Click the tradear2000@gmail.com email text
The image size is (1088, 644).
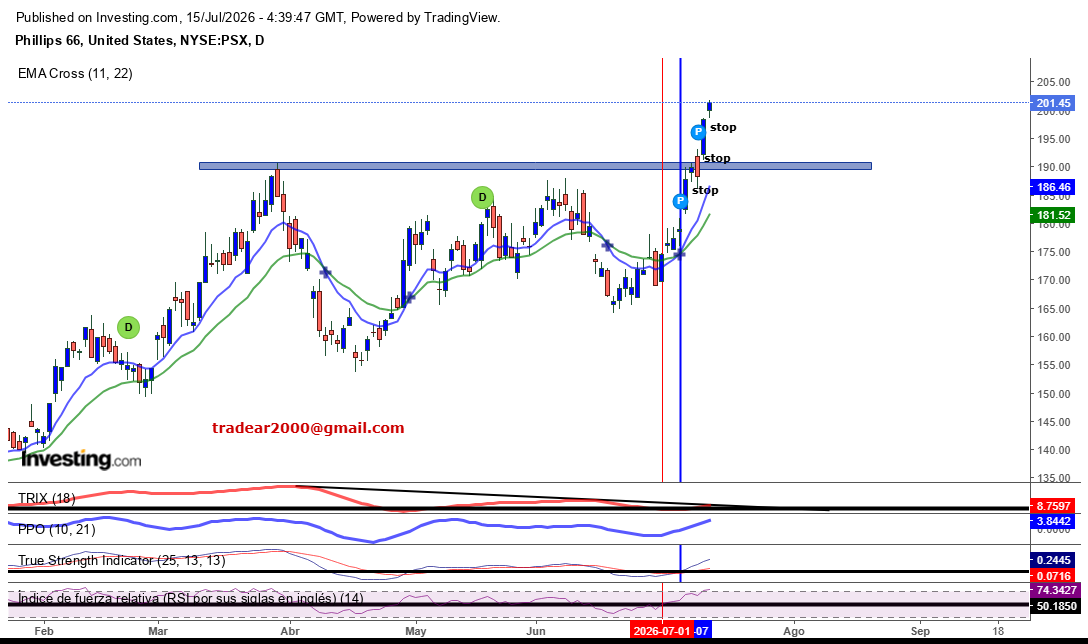[308, 427]
